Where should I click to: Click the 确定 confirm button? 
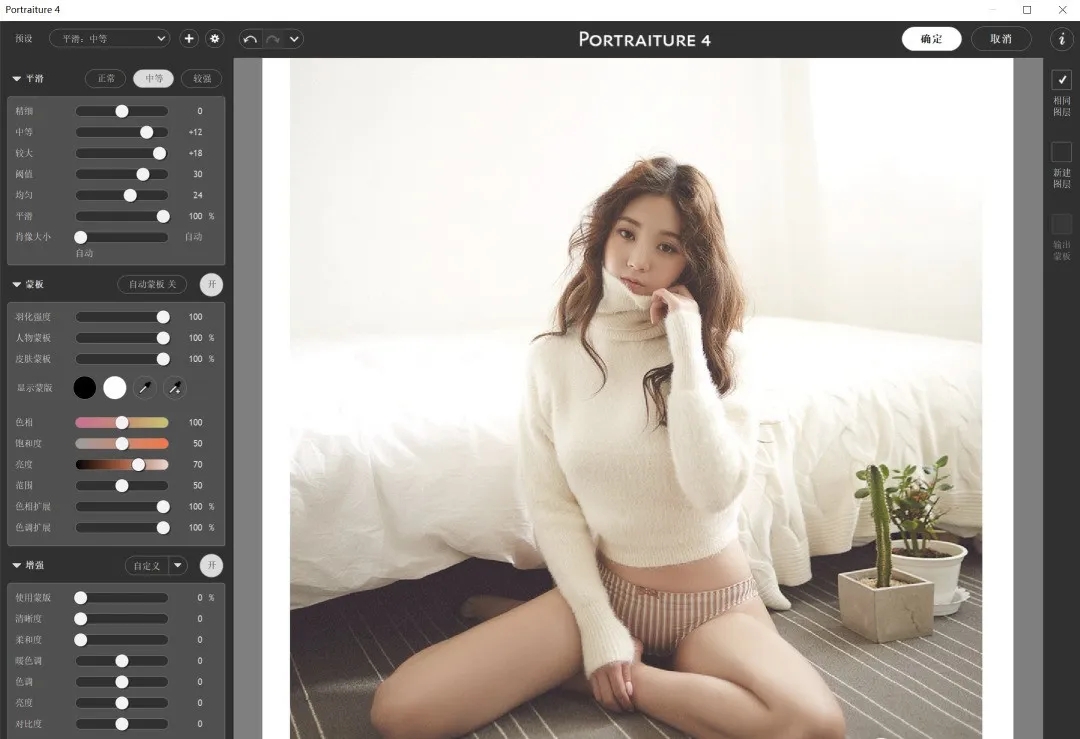pyautogui.click(x=931, y=39)
